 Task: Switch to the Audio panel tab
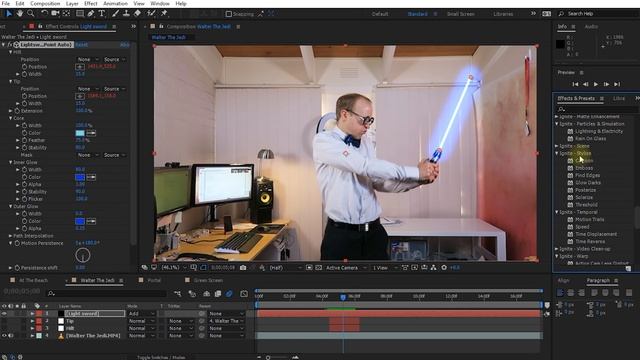pos(591,27)
